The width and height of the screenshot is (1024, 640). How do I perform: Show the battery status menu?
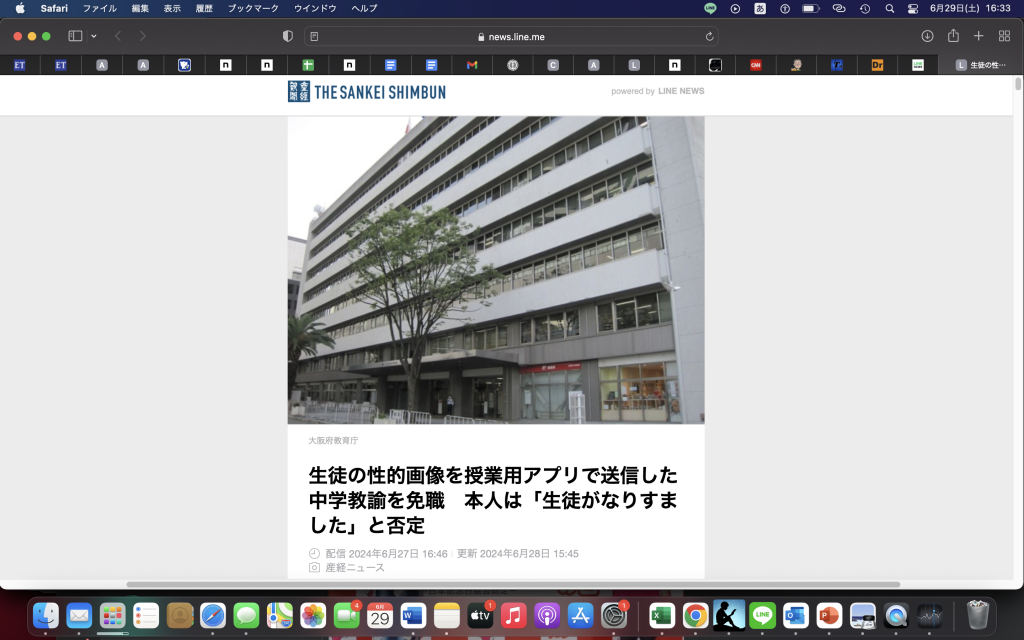click(x=810, y=8)
